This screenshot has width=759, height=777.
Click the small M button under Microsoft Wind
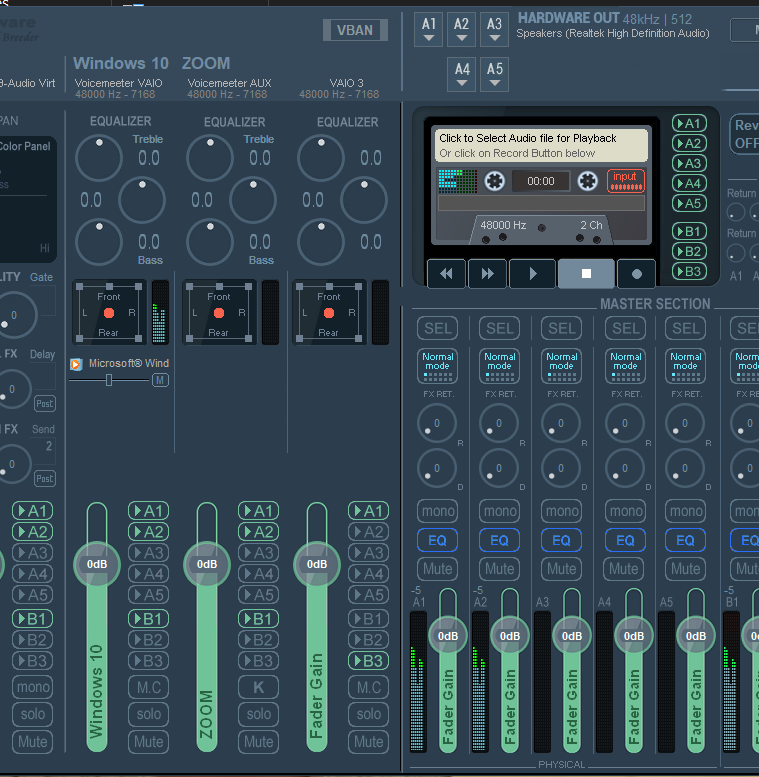[x=160, y=380]
